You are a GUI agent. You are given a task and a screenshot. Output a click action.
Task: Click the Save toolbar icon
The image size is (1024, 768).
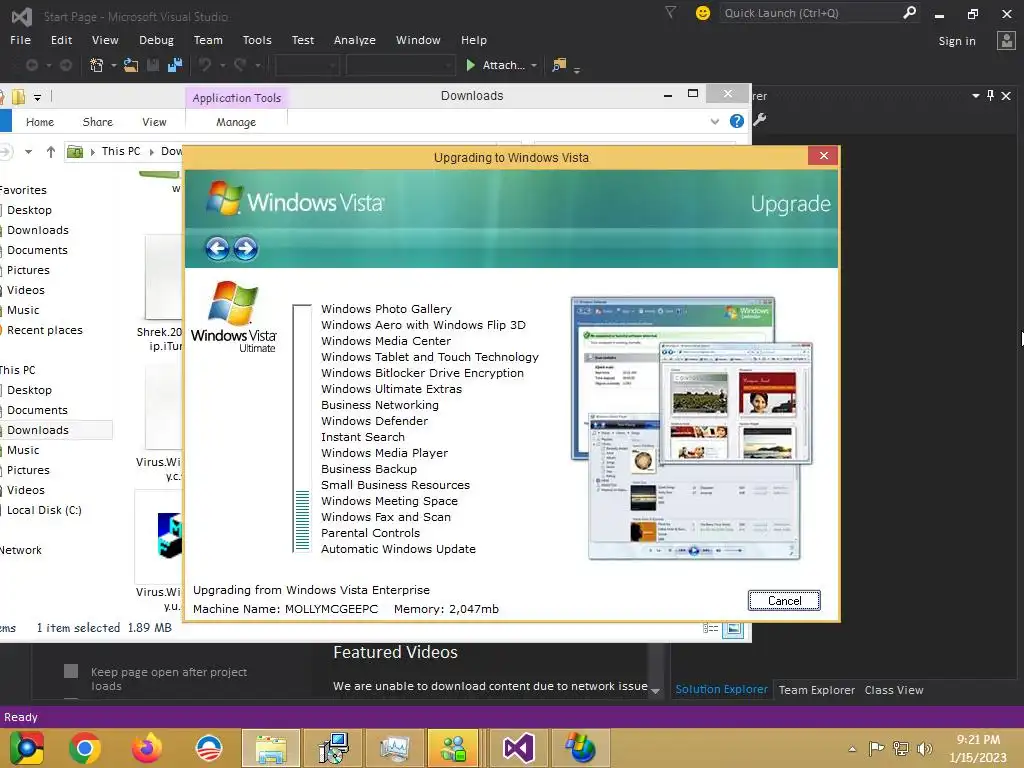[x=153, y=65]
